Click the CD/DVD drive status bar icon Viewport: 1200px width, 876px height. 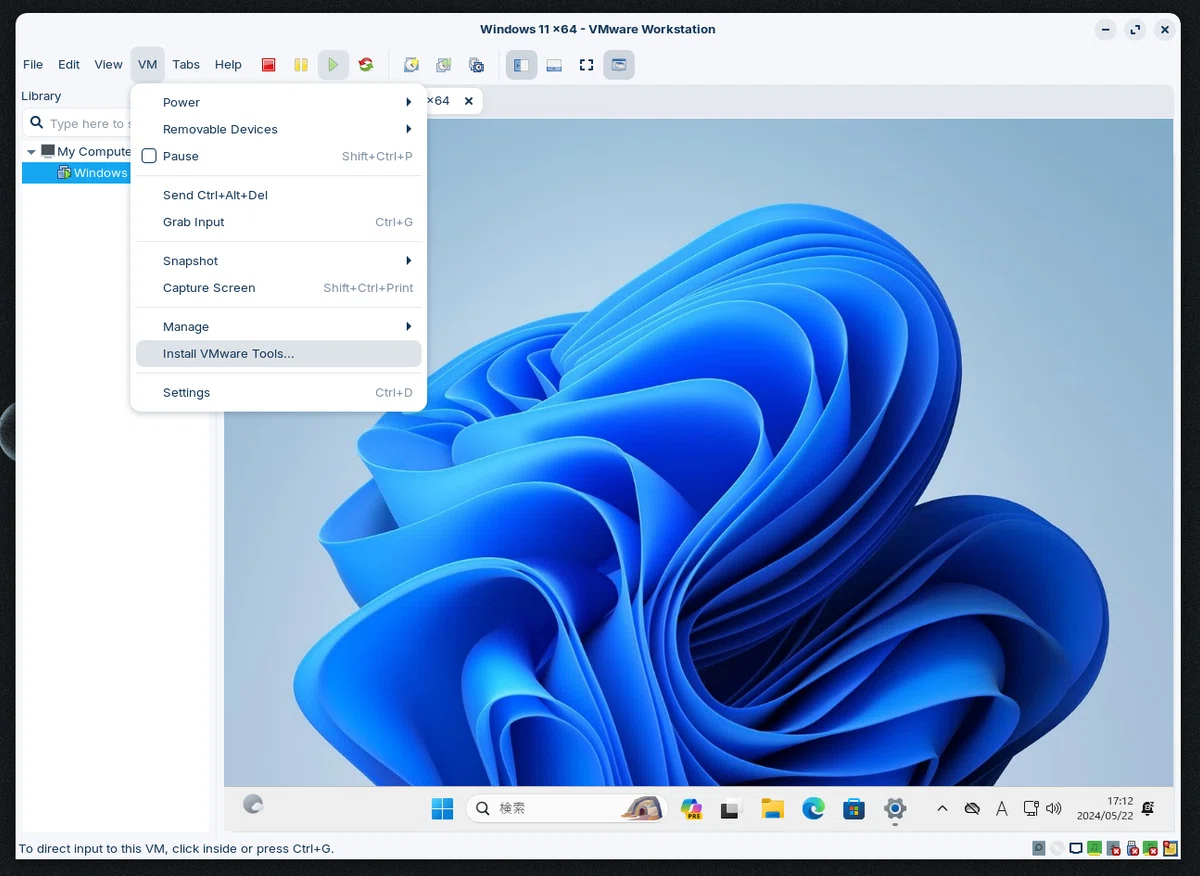tap(1057, 848)
